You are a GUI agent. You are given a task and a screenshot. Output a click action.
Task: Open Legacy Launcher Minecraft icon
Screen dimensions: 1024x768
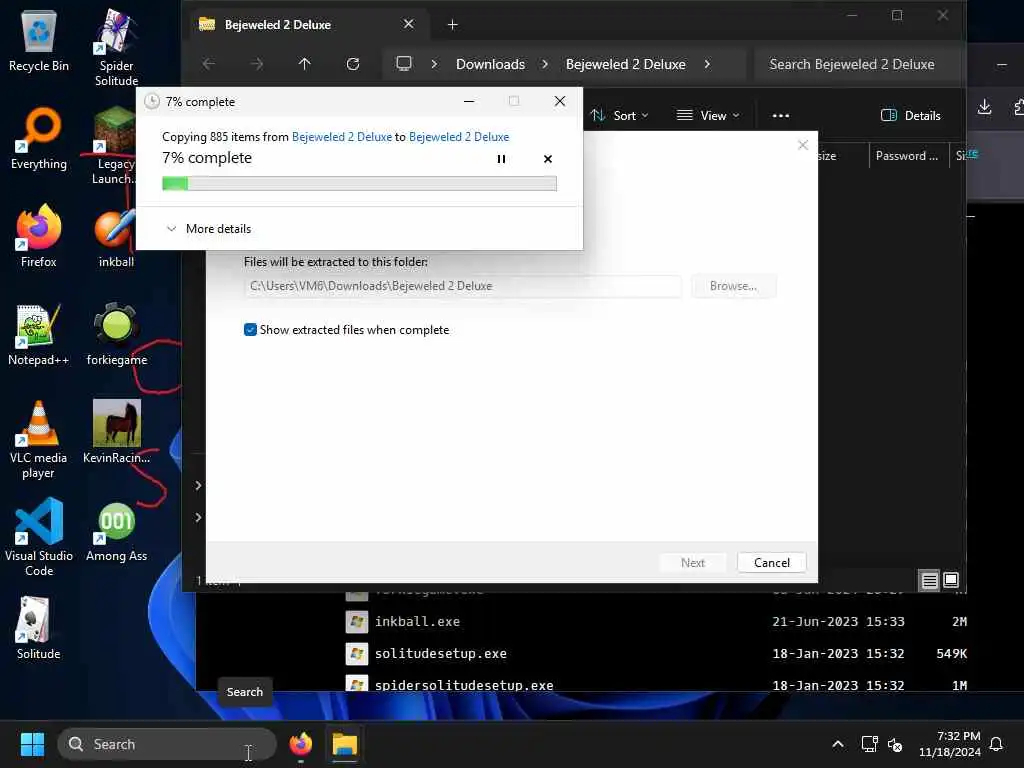pyautogui.click(x=115, y=146)
